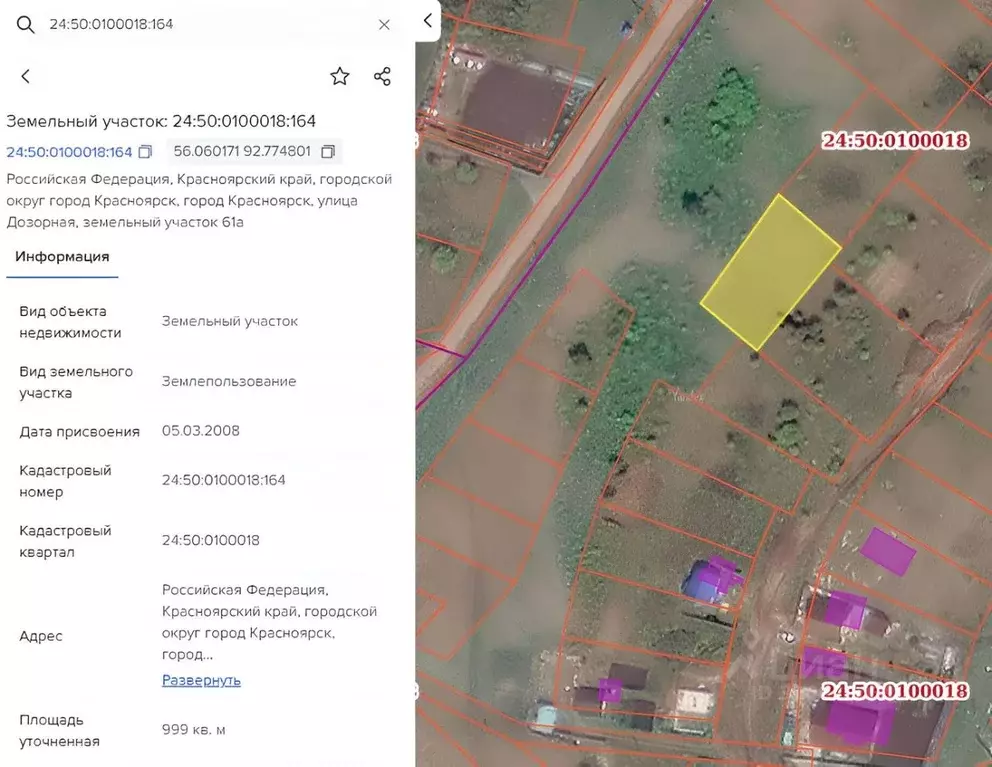
Task: Click the bottom 24:50:0100018 quarter label
Action: point(895,689)
